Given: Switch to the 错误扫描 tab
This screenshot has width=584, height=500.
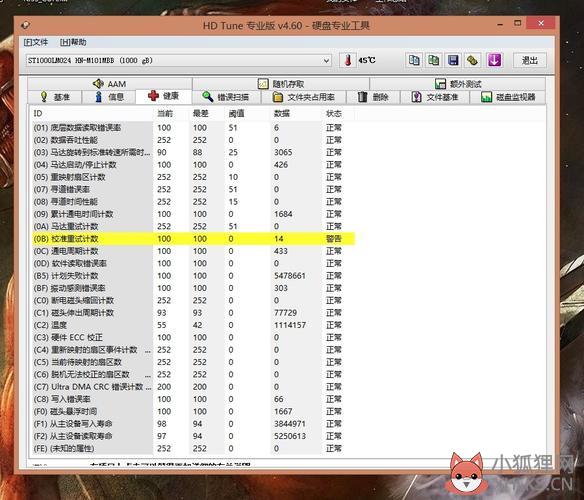Looking at the screenshot, I should pos(226,97).
